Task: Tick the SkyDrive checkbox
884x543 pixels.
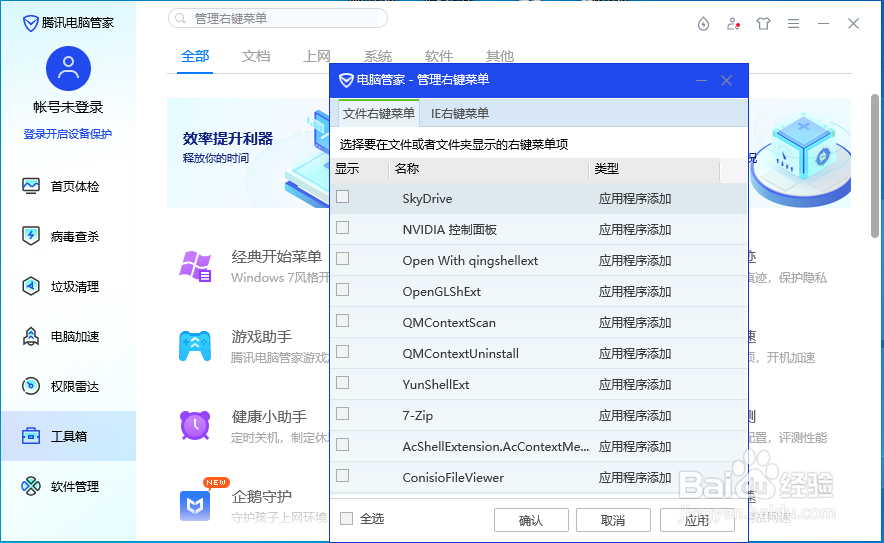Action: pyautogui.click(x=342, y=197)
